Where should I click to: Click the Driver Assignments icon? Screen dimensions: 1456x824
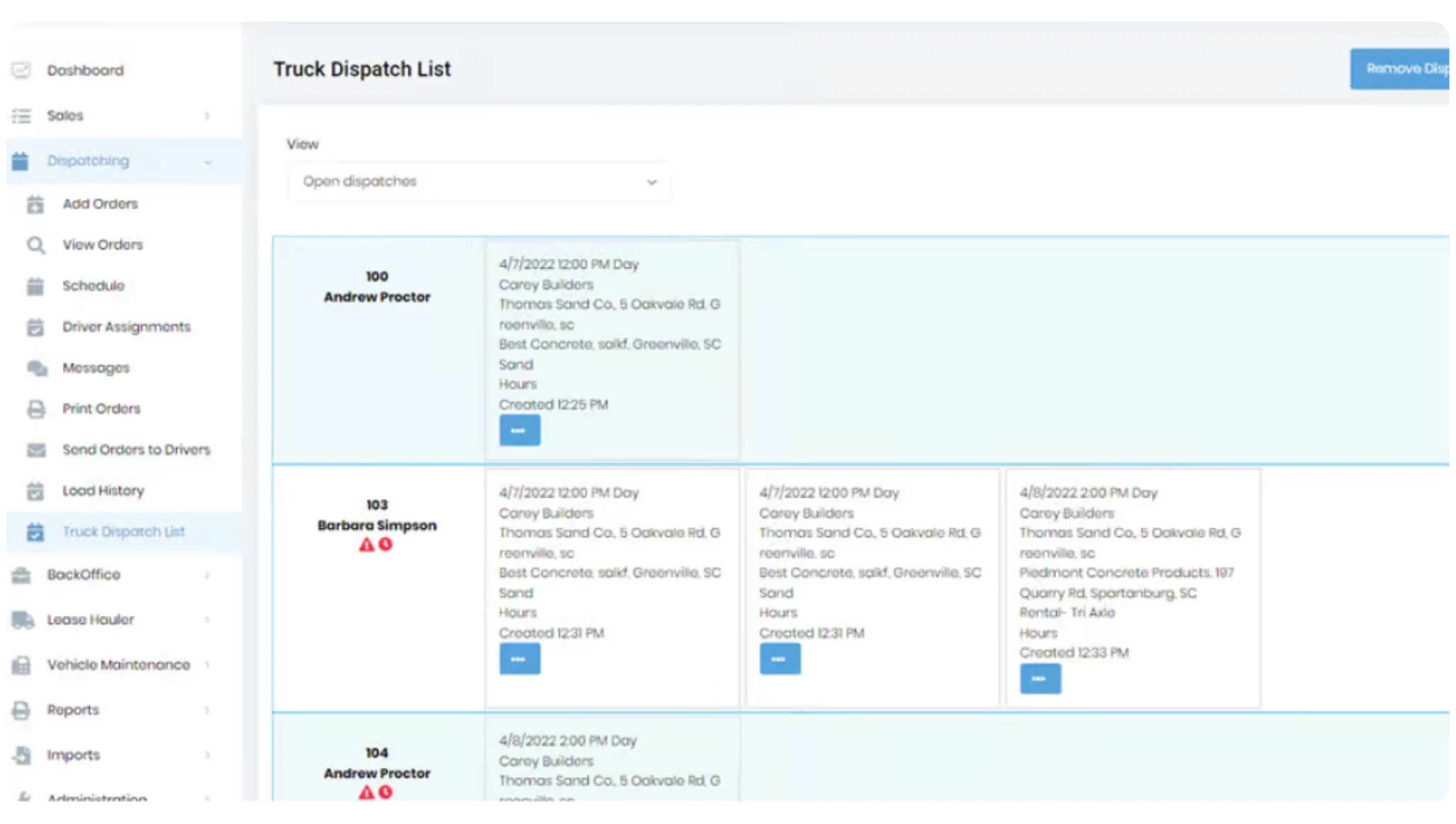(35, 327)
